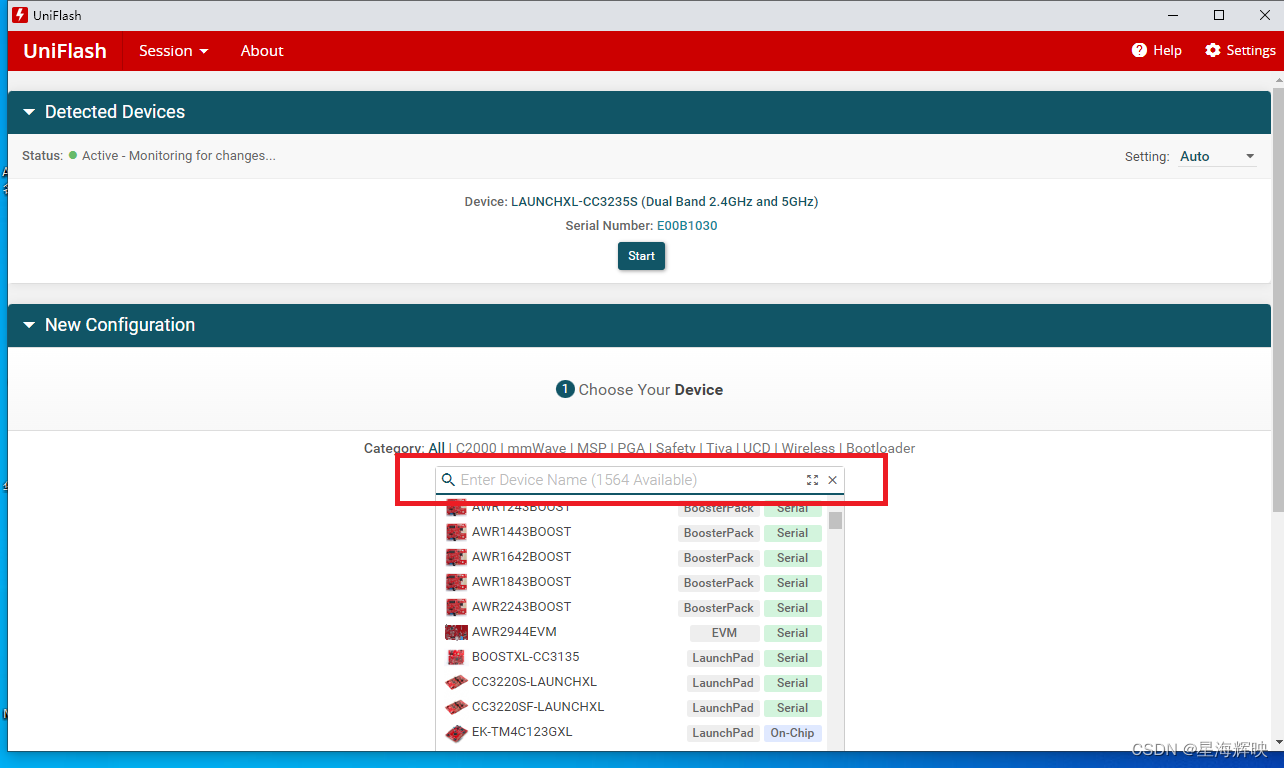Click Serial tag on CC3220SF-LAUNCHXL row

tap(792, 708)
